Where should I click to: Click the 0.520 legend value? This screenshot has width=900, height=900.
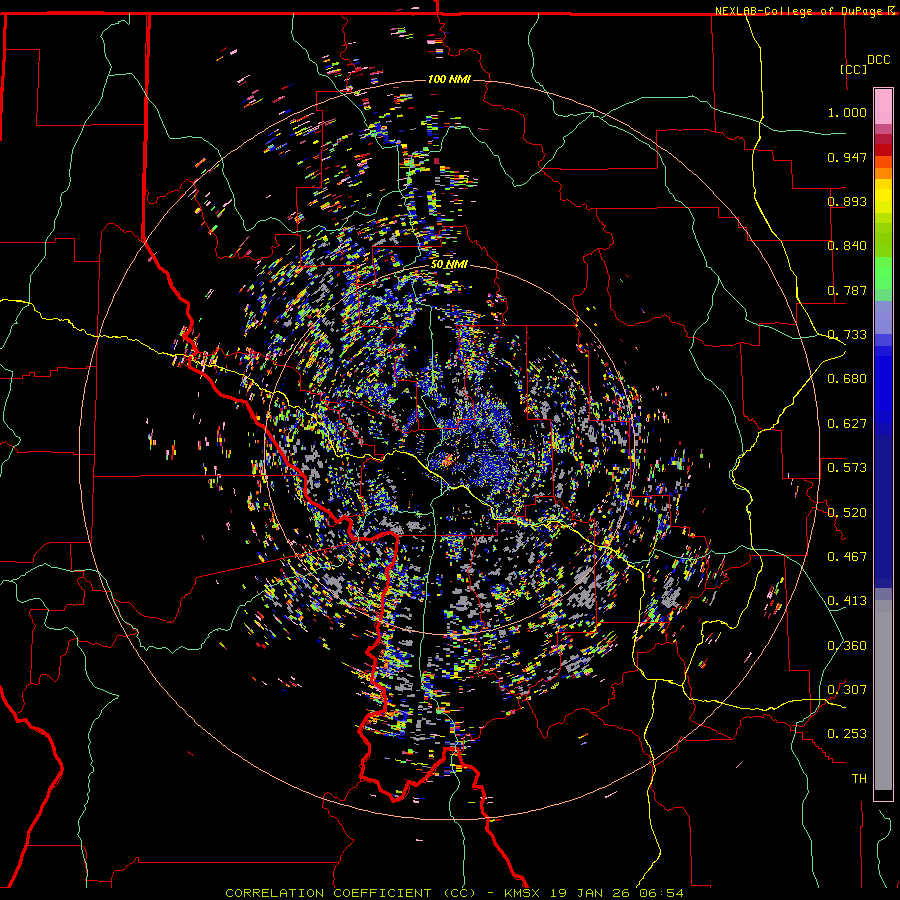[847, 513]
